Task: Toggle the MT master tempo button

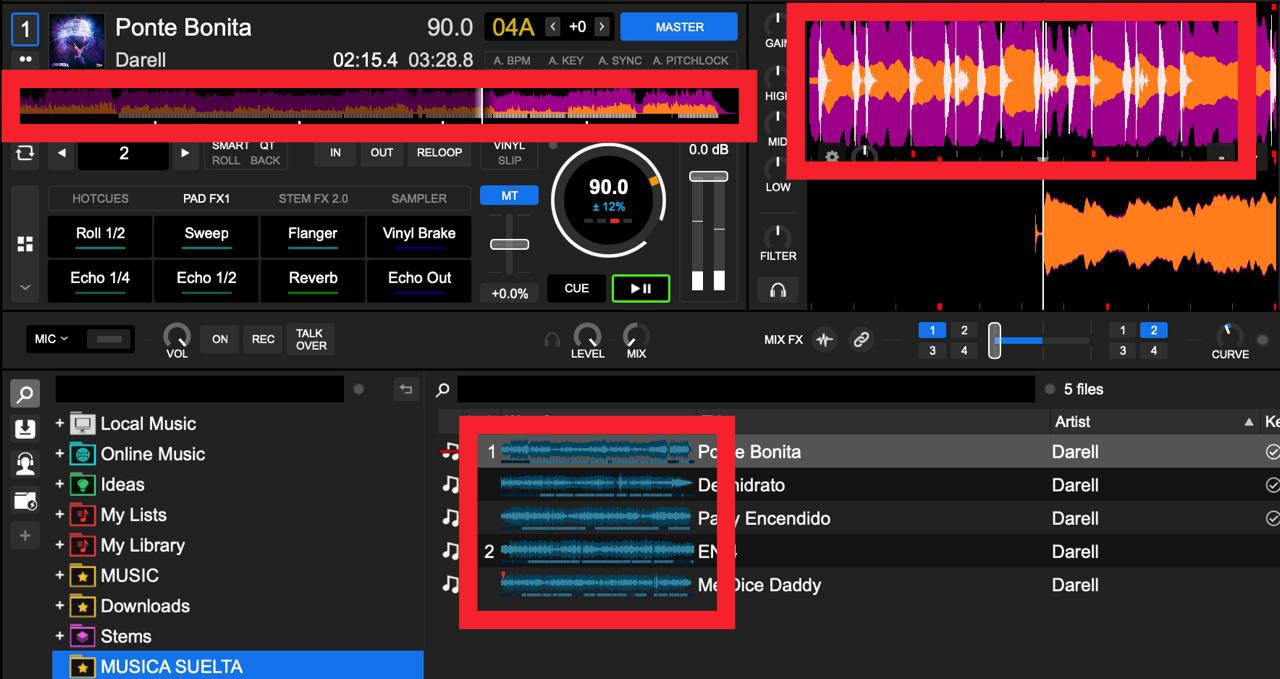Action: coord(509,196)
